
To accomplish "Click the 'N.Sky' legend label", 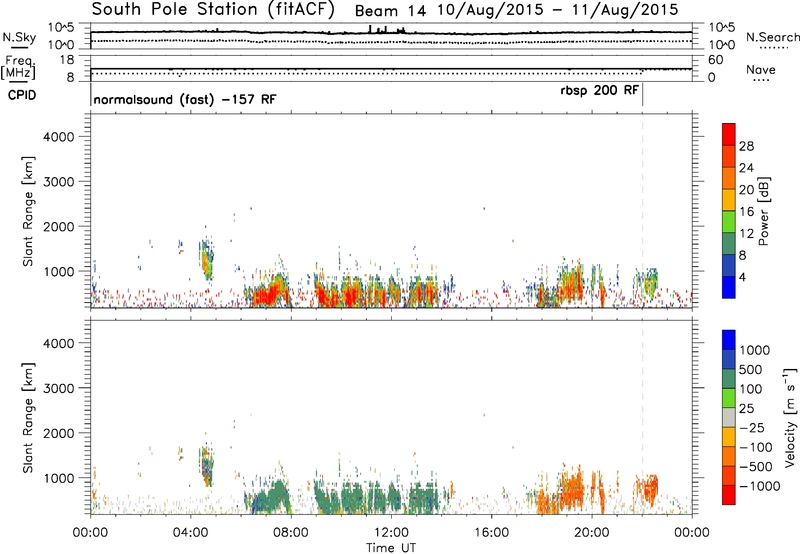I will pos(19,37).
